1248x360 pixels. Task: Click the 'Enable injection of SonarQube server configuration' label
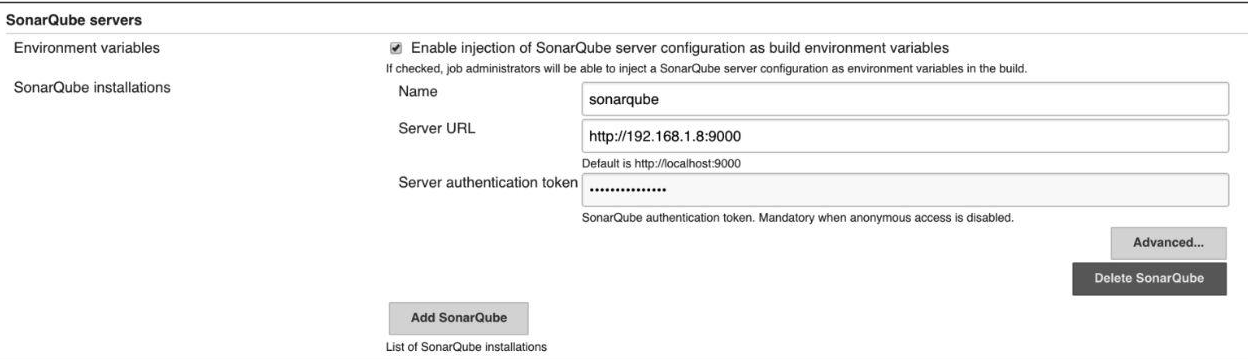tap(680, 48)
